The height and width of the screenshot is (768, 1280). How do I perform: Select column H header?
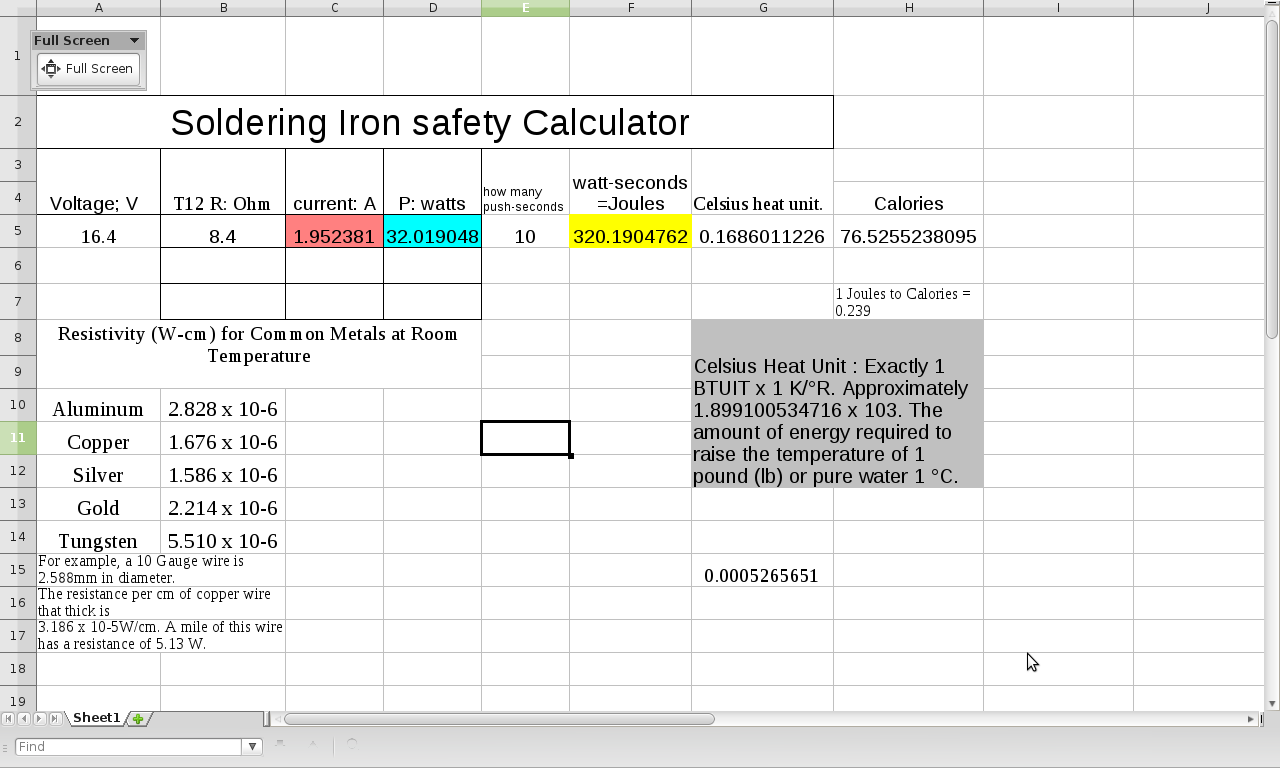point(908,8)
